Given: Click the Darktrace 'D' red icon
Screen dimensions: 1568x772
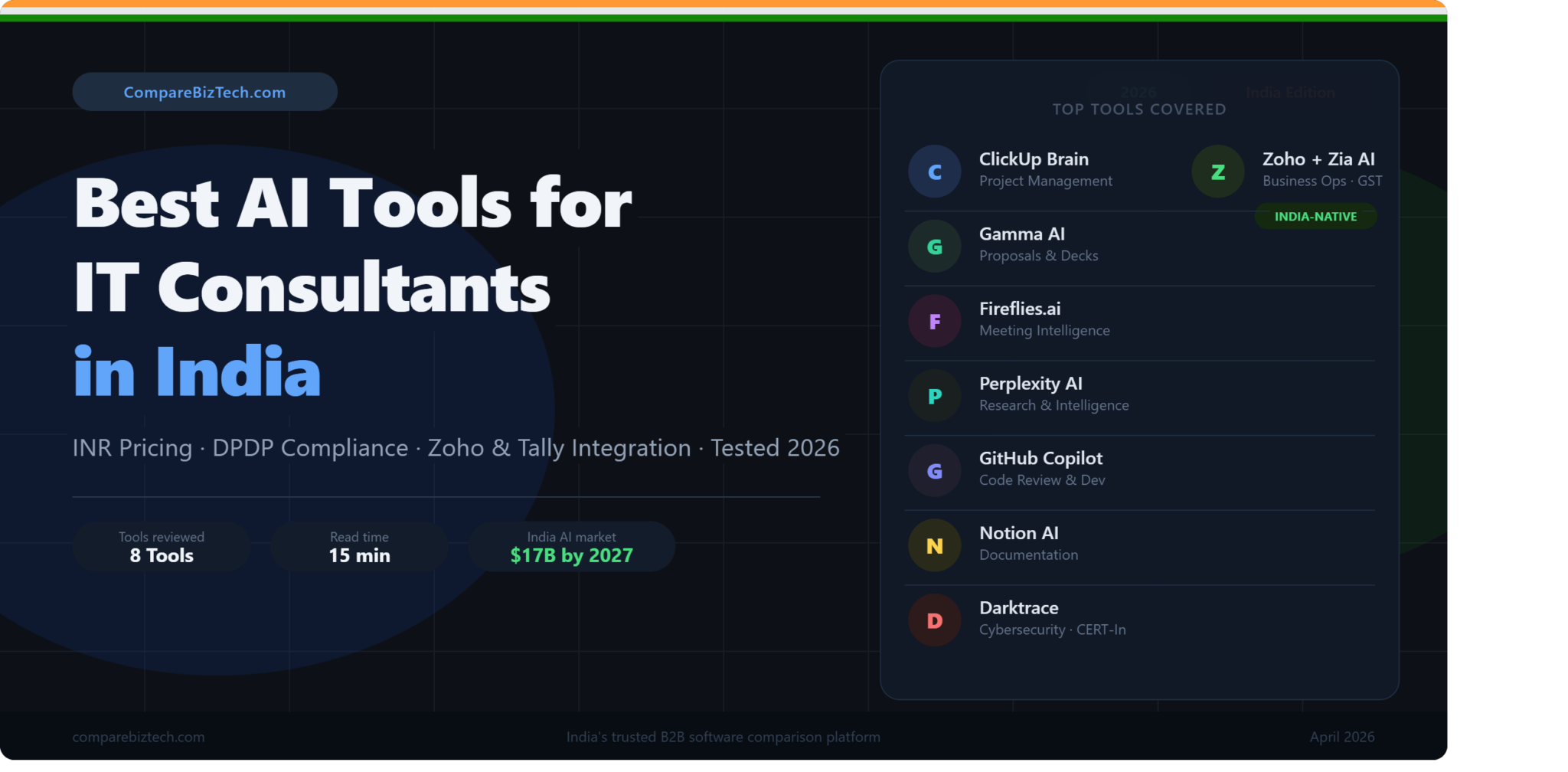Looking at the screenshot, I should click(934, 620).
